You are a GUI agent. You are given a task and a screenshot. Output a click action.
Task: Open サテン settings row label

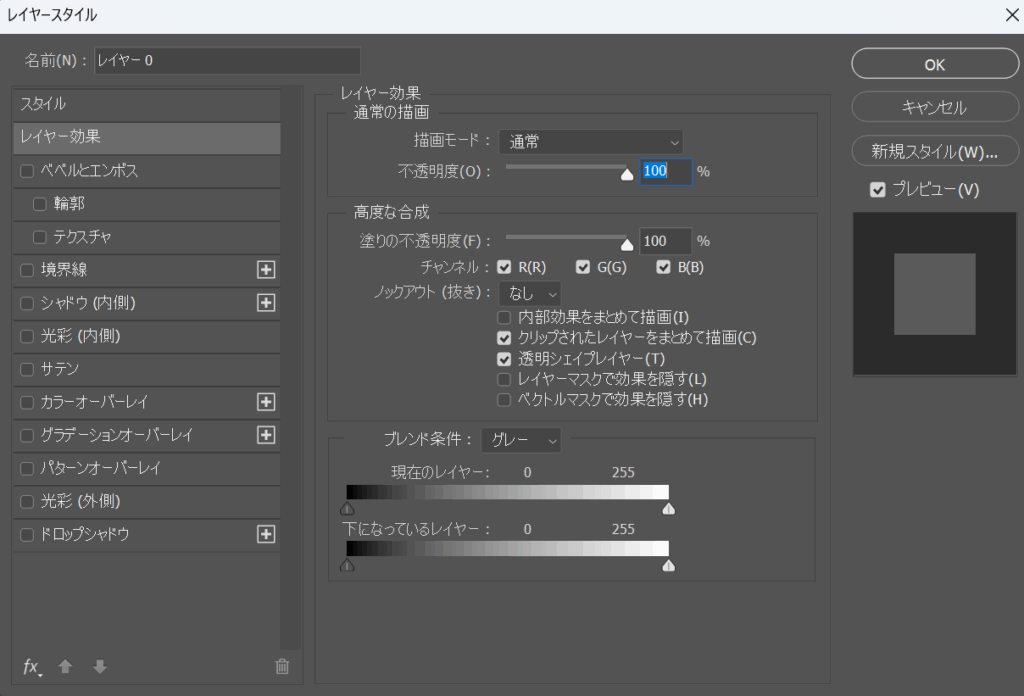tap(59, 370)
